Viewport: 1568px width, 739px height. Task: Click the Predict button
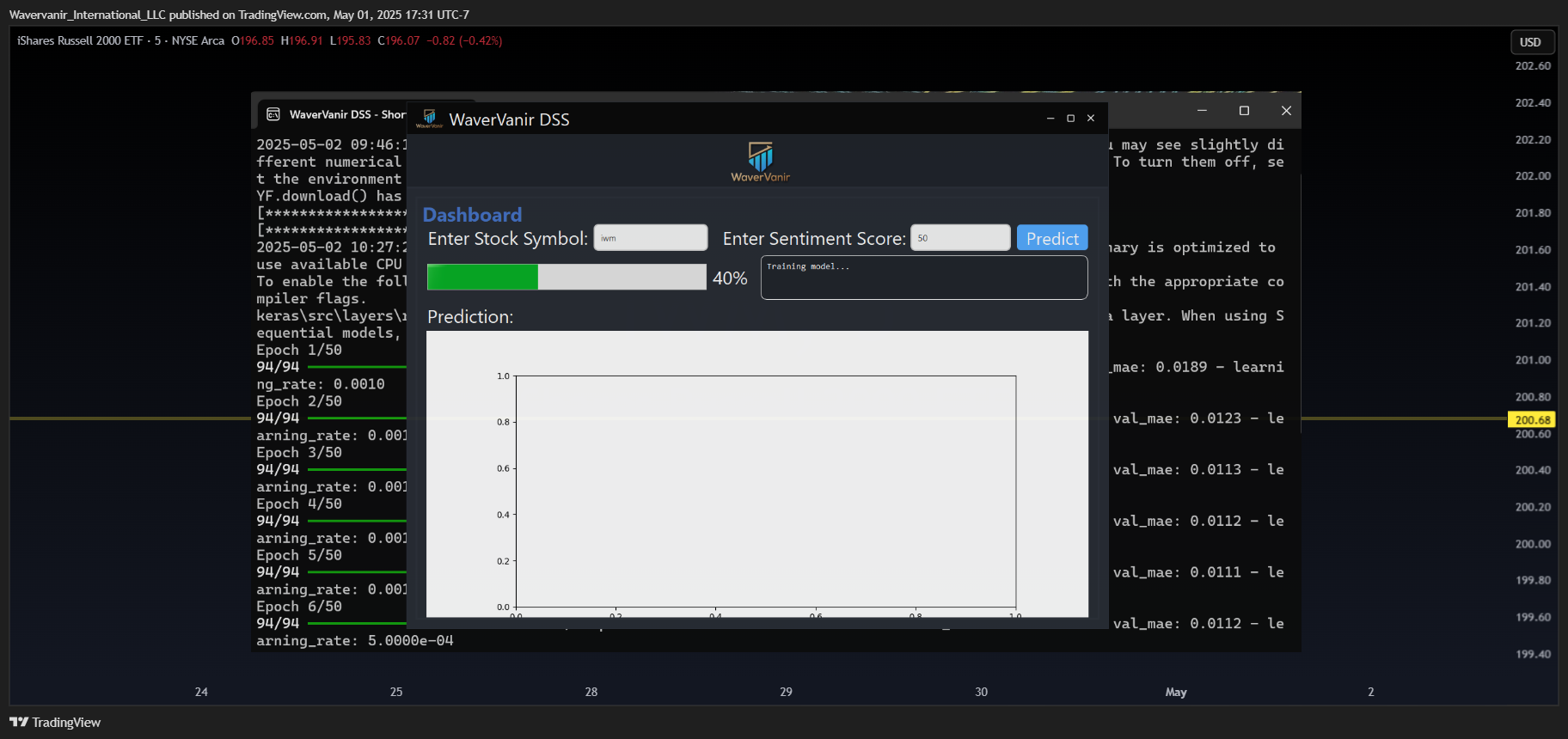point(1052,238)
